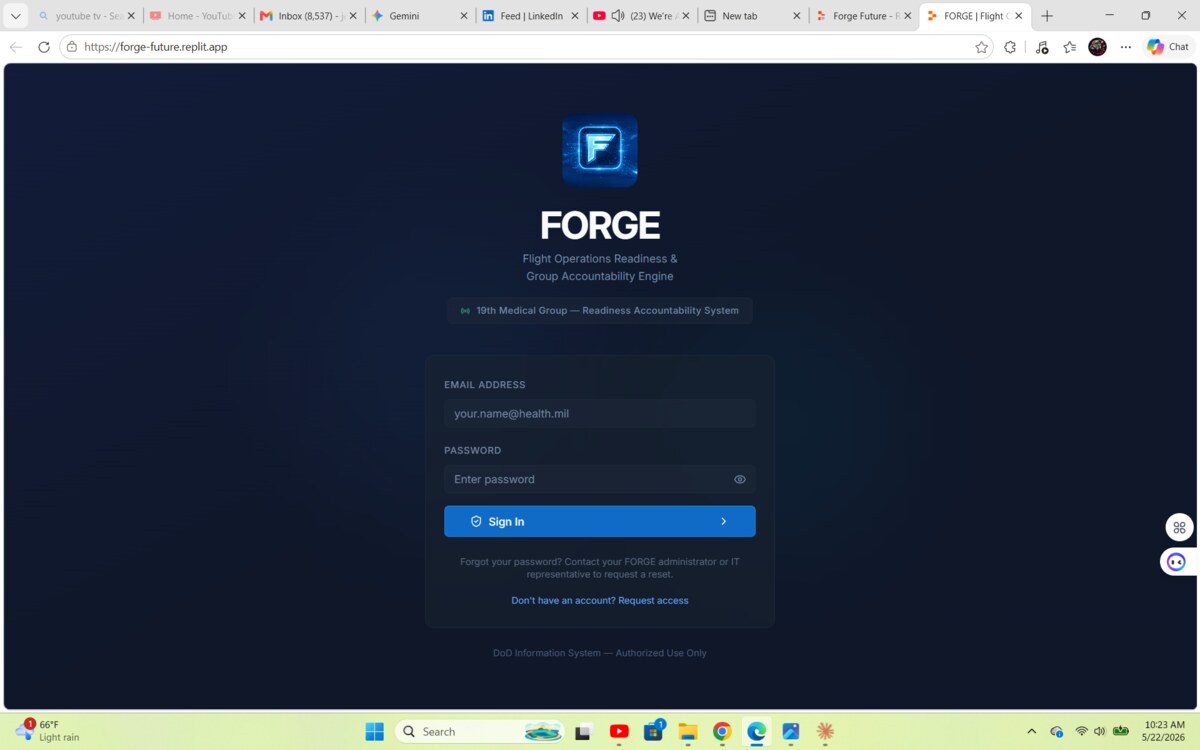Open the browser Extensions icon
This screenshot has width=1200, height=750.
pyautogui.click(x=1010, y=47)
